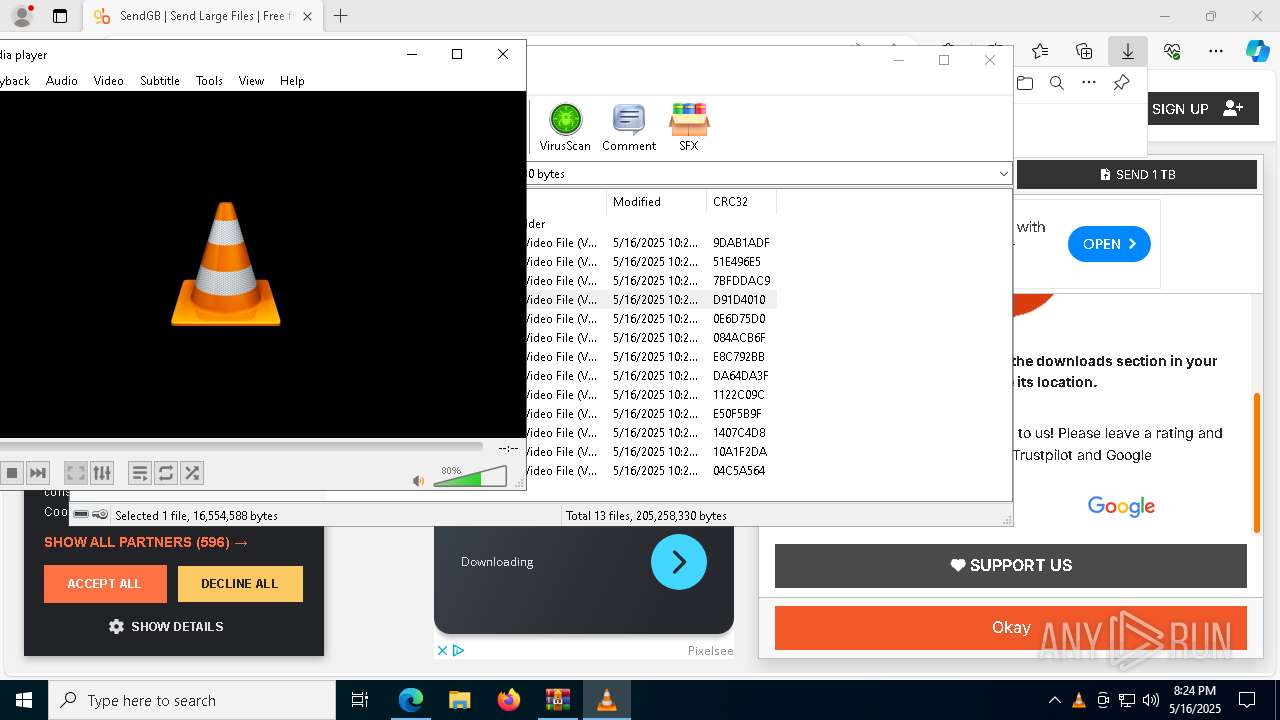The height and width of the screenshot is (720, 1280).
Task: Click the SFX archive icon in WinRAR
Action: coord(689,128)
